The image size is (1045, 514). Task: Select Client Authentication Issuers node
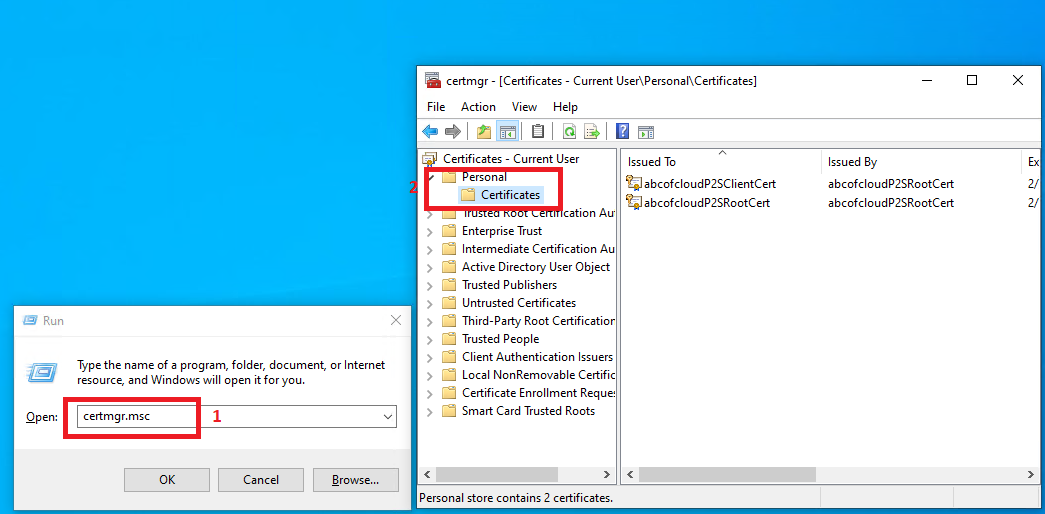(x=537, y=357)
